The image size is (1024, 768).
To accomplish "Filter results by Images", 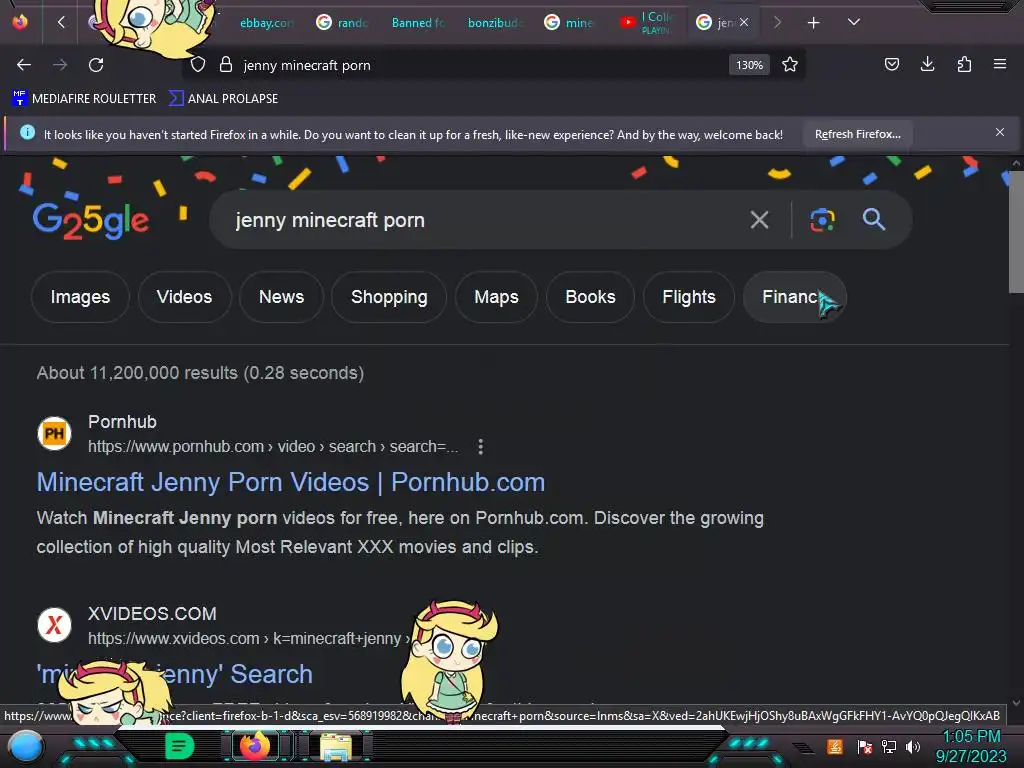I will 80,297.
